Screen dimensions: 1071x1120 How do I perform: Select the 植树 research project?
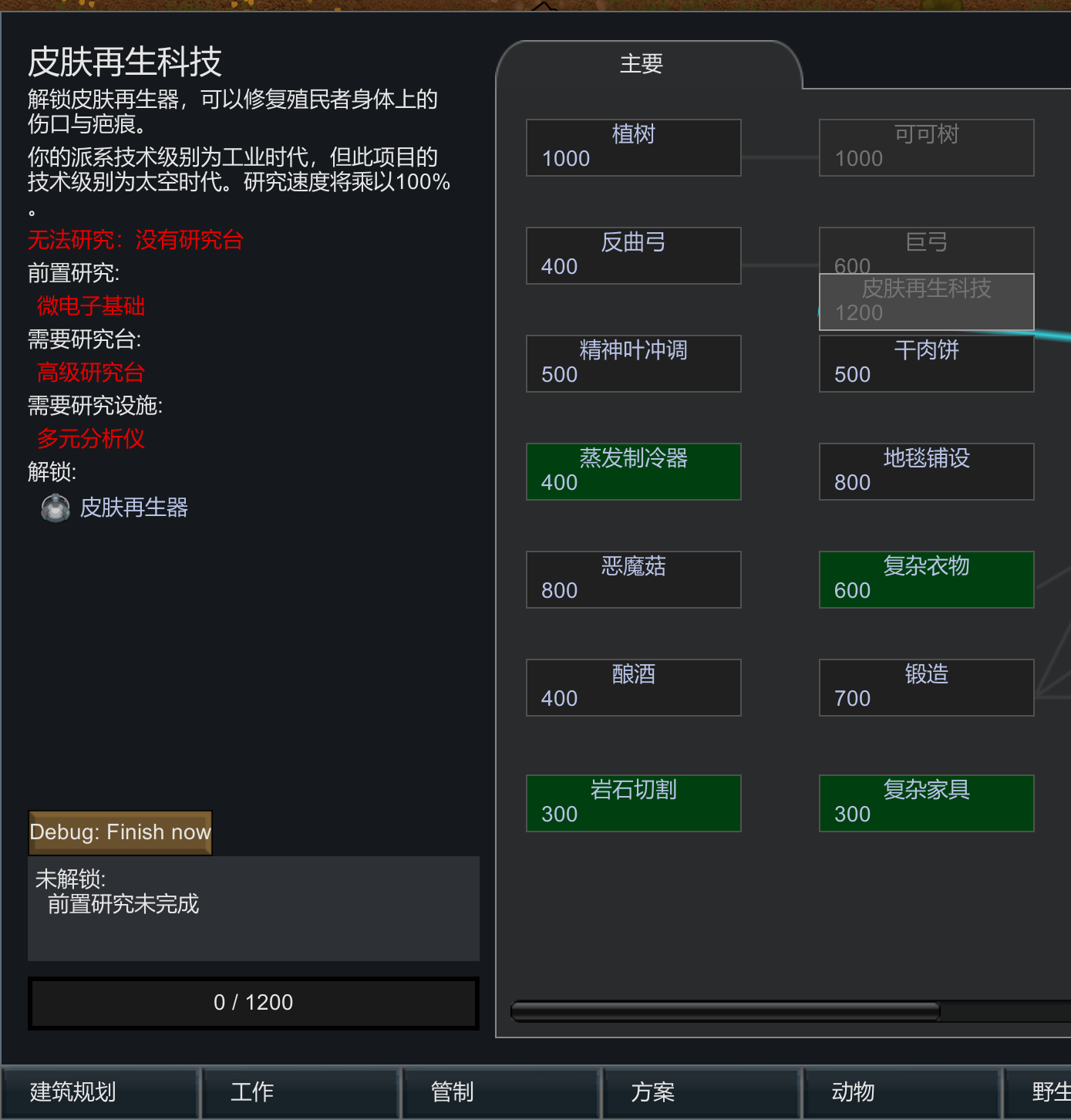click(633, 147)
